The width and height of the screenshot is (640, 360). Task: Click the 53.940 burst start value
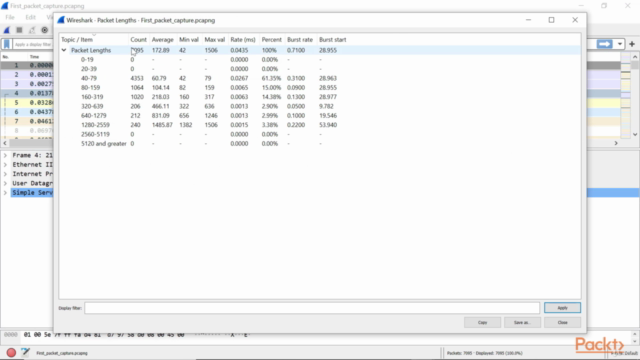click(x=328, y=125)
